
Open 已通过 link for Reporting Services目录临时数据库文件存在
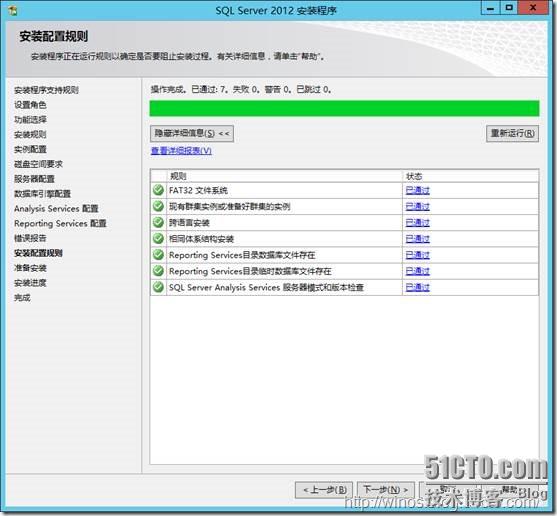417,271
